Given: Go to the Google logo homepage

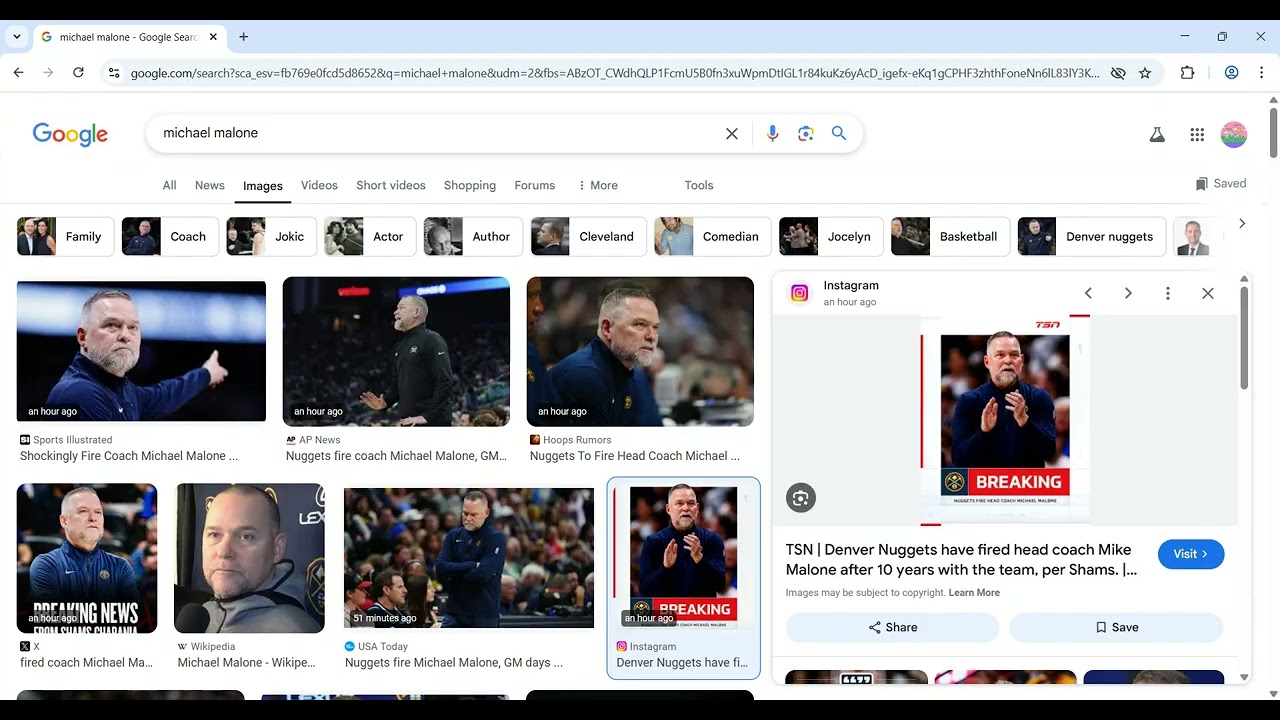Looking at the screenshot, I should click(x=70, y=134).
